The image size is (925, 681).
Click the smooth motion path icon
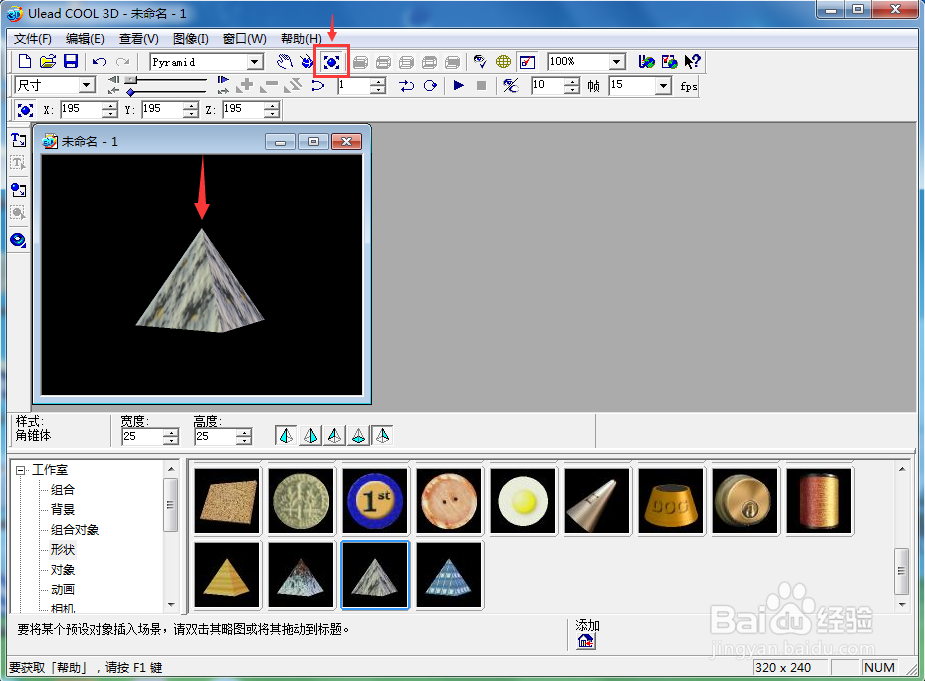(x=318, y=86)
